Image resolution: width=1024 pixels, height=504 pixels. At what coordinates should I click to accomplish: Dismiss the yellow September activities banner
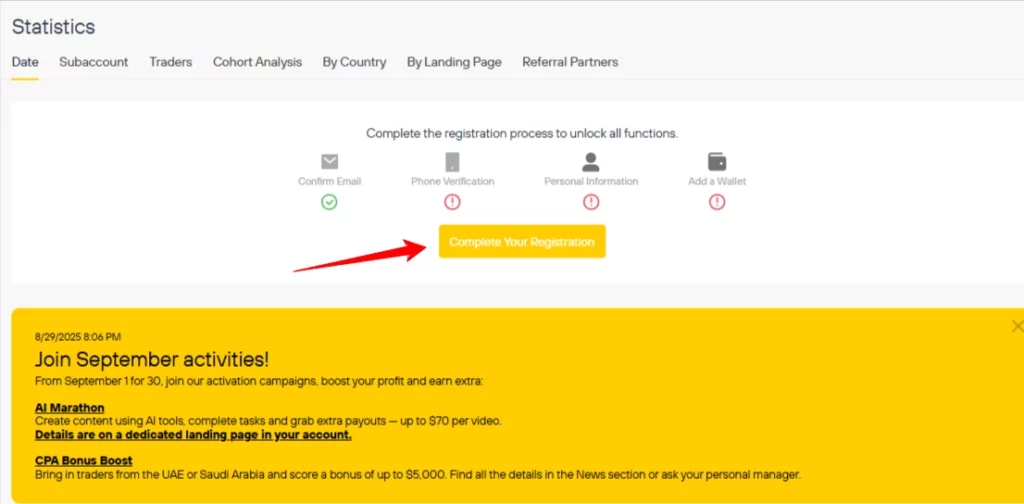click(1017, 326)
